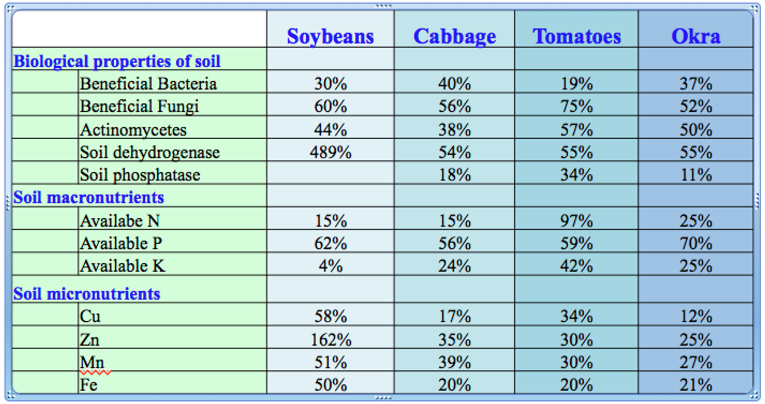Click the misspelled 'Availabe N' label
This screenshot has height=404, width=765.
point(120,221)
